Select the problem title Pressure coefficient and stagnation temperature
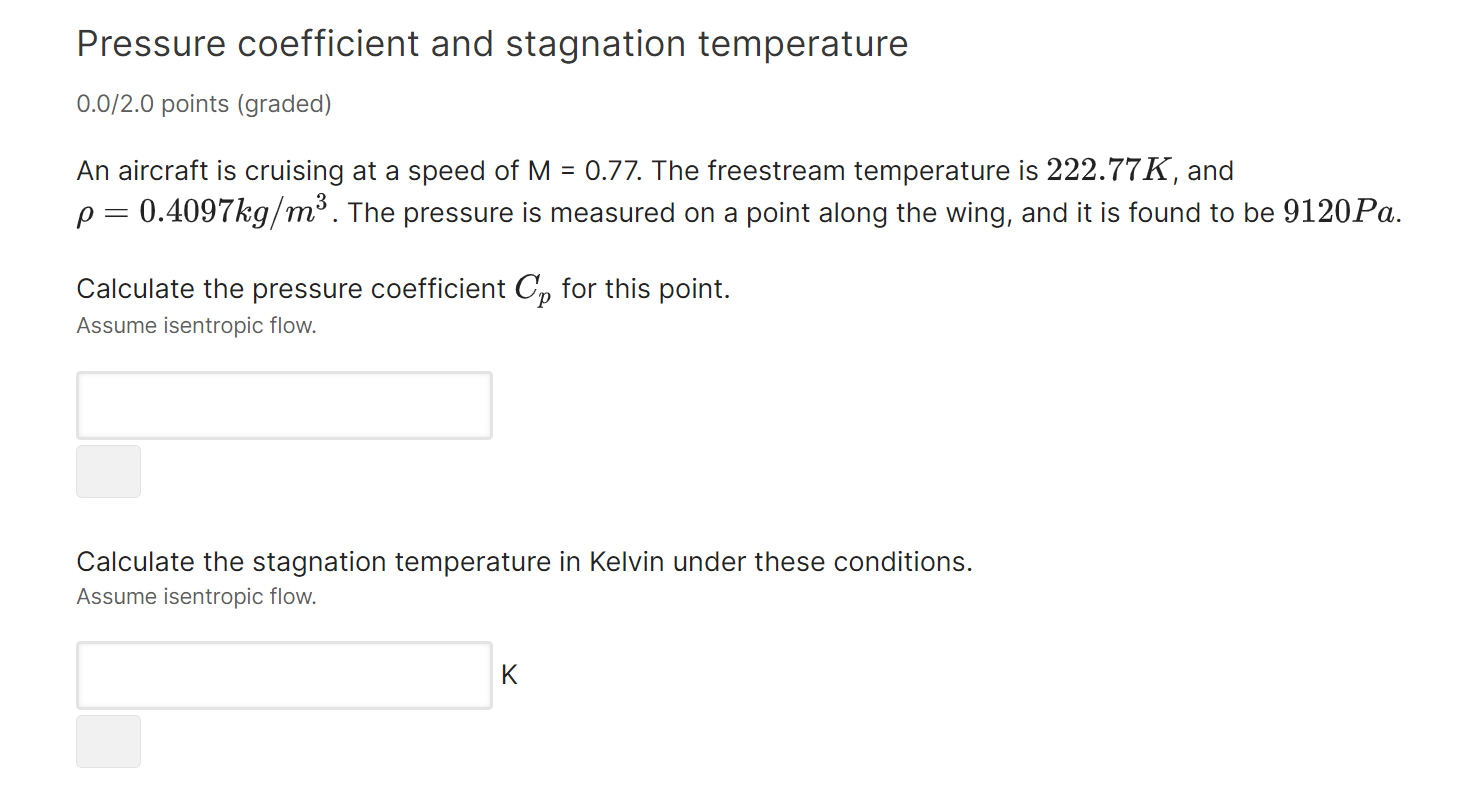This screenshot has width=1461, height=788. pyautogui.click(x=491, y=43)
